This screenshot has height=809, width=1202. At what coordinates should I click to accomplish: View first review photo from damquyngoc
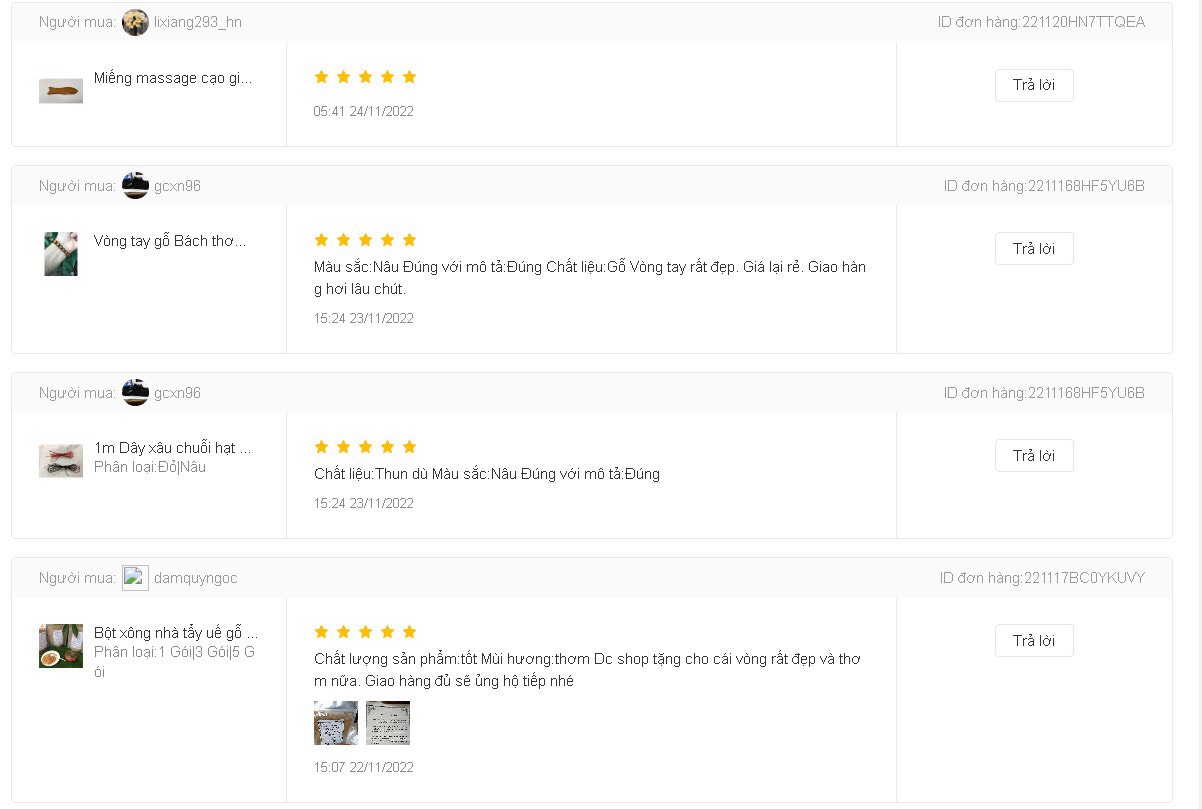(x=336, y=723)
